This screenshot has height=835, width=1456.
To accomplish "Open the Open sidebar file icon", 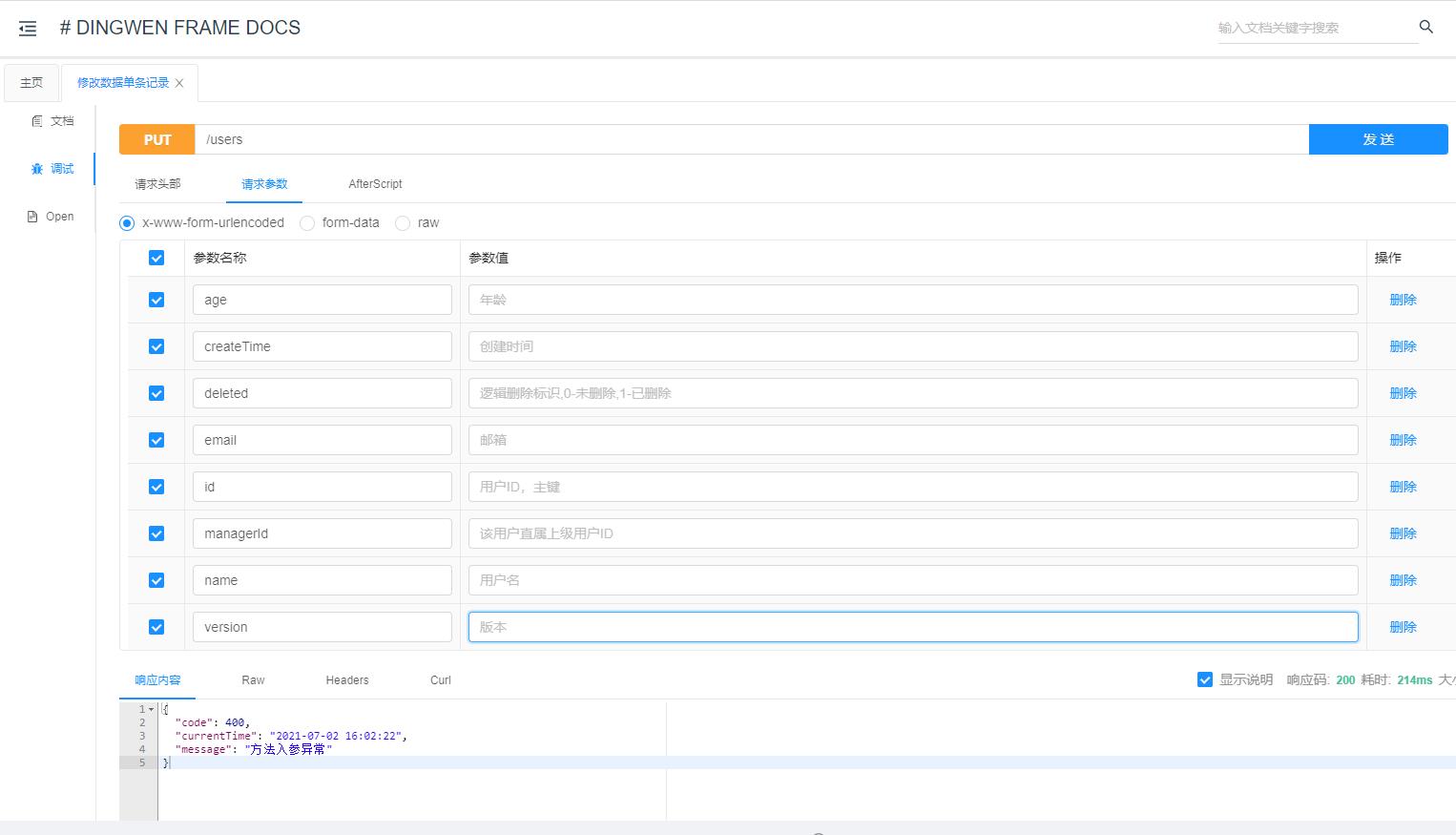I will coord(32,217).
